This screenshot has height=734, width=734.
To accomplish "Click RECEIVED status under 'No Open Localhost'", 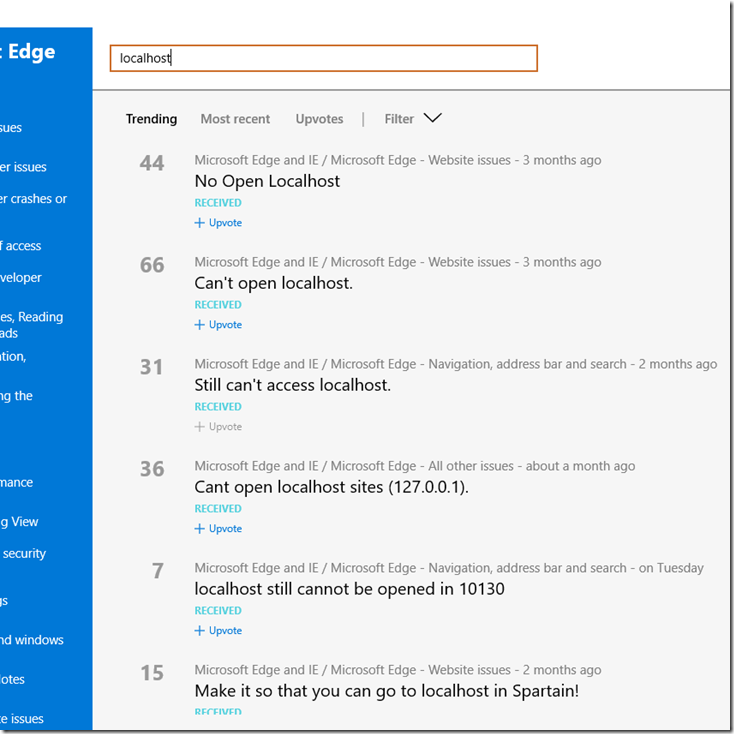I will [x=218, y=203].
